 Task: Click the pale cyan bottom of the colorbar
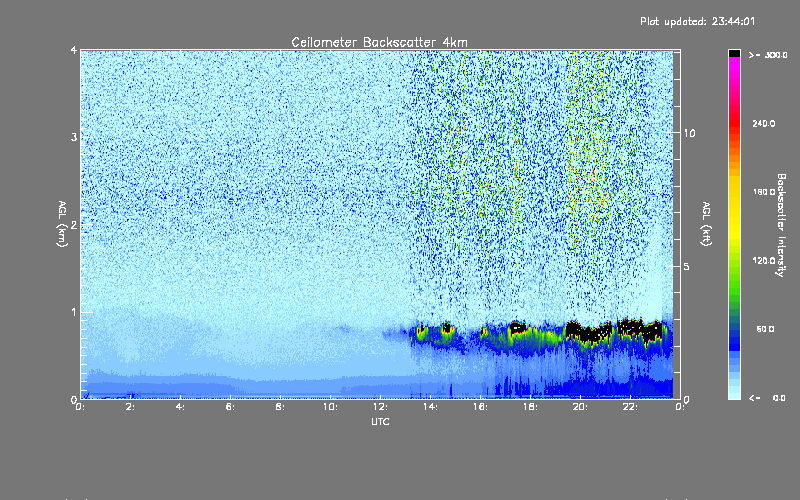point(734,393)
